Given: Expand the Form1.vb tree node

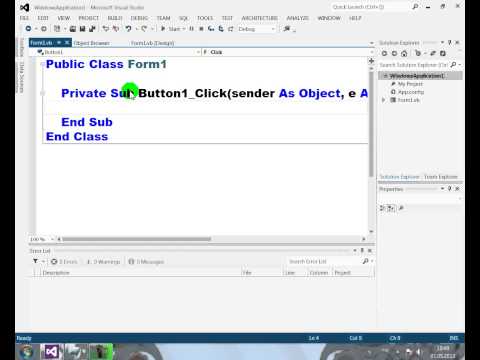Looking at the screenshot, I should [383, 100].
